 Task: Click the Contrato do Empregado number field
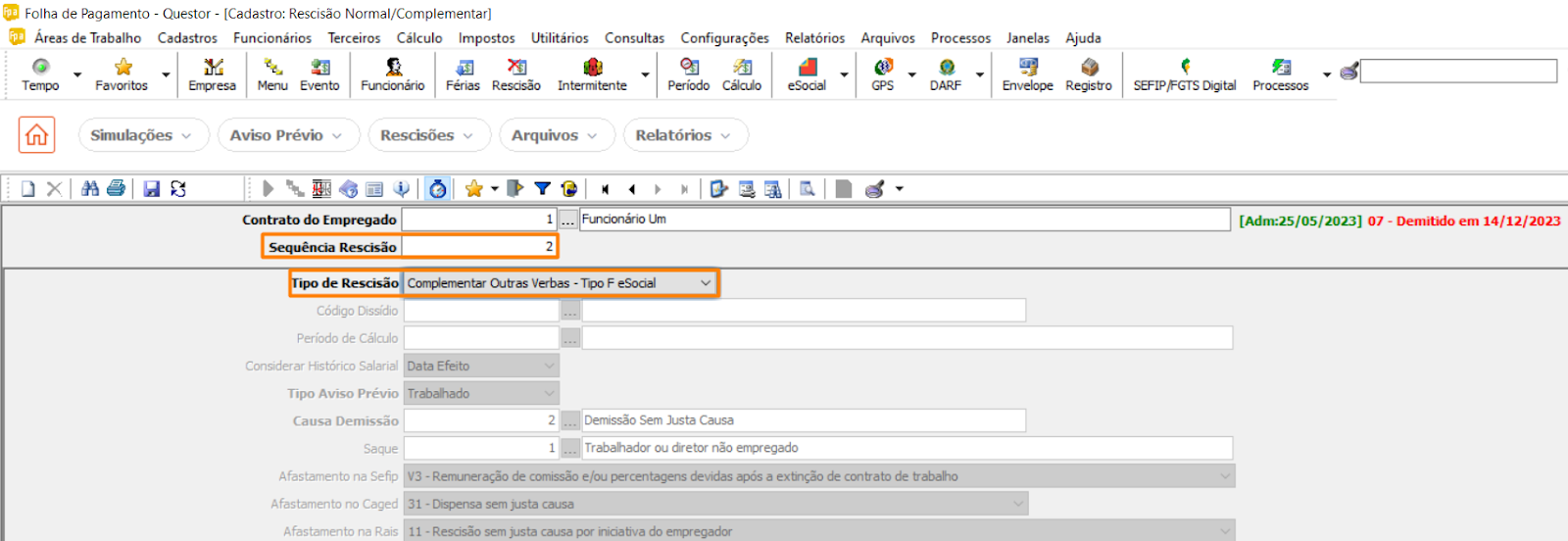(479, 220)
